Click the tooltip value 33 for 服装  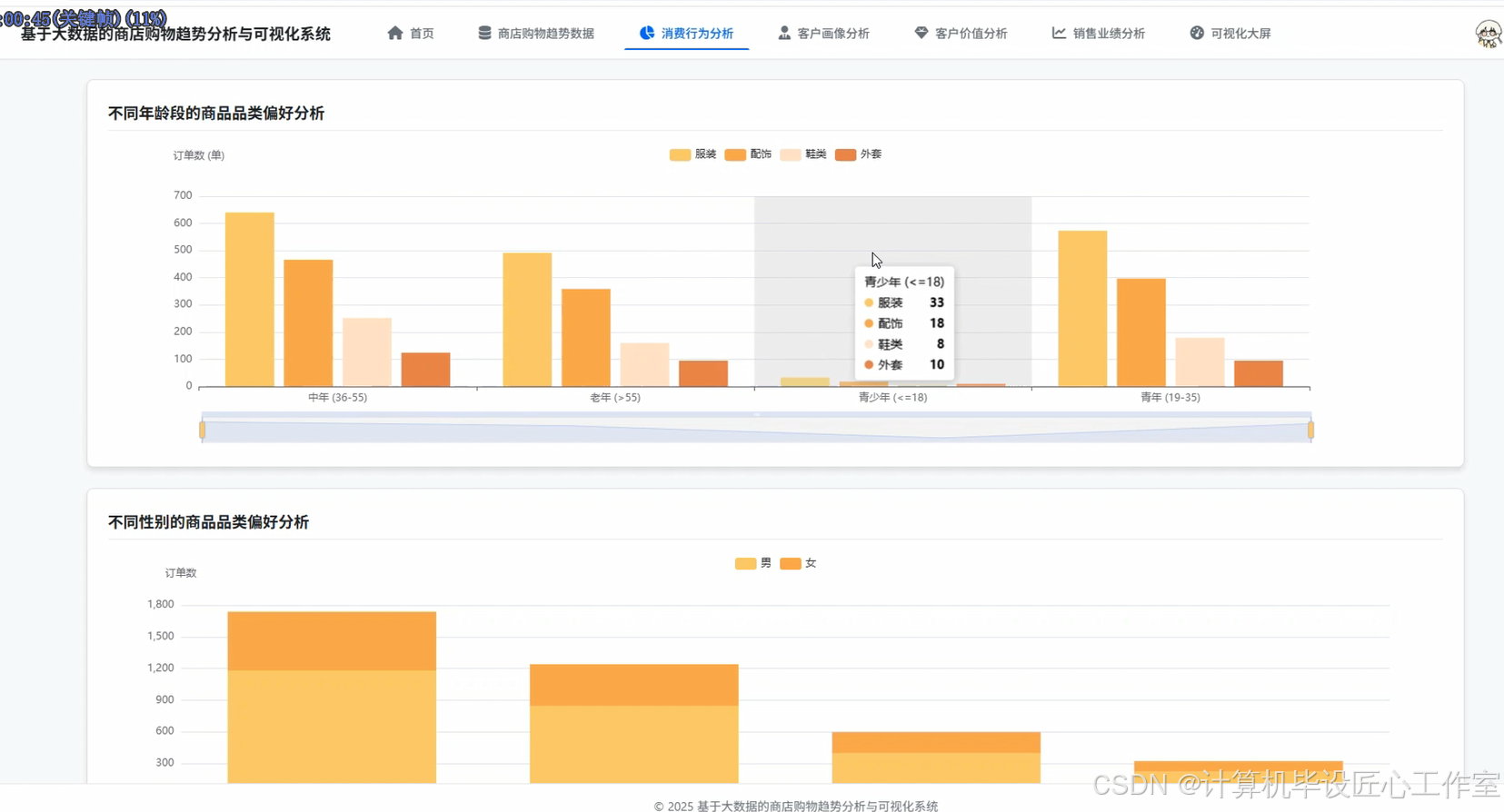937,302
